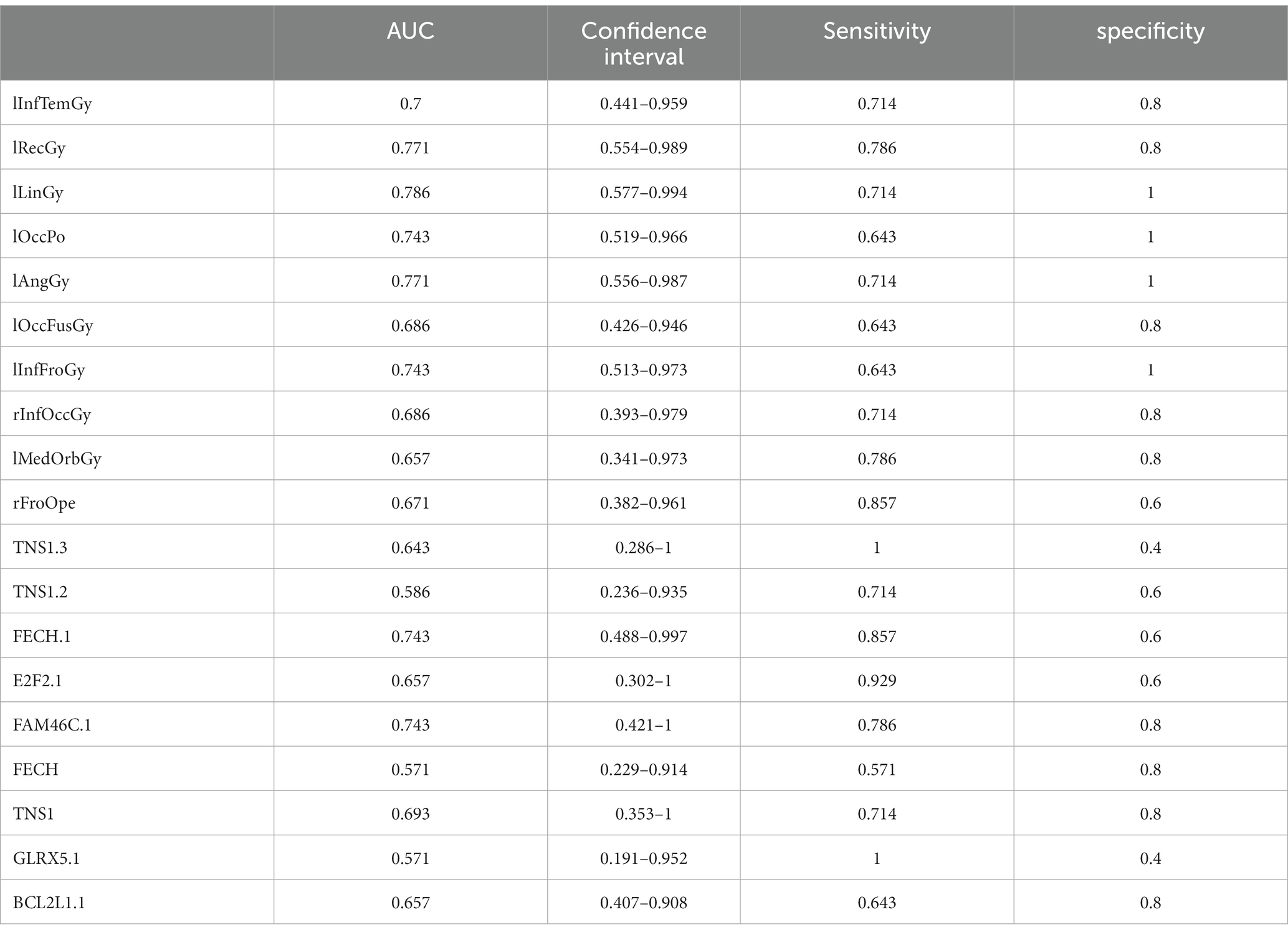Select the lMedOrbGy row name

pyautogui.click(x=57, y=459)
